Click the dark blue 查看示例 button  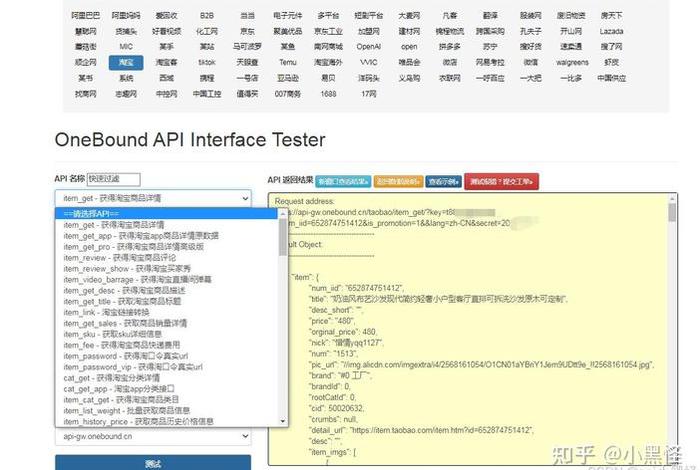point(443,181)
